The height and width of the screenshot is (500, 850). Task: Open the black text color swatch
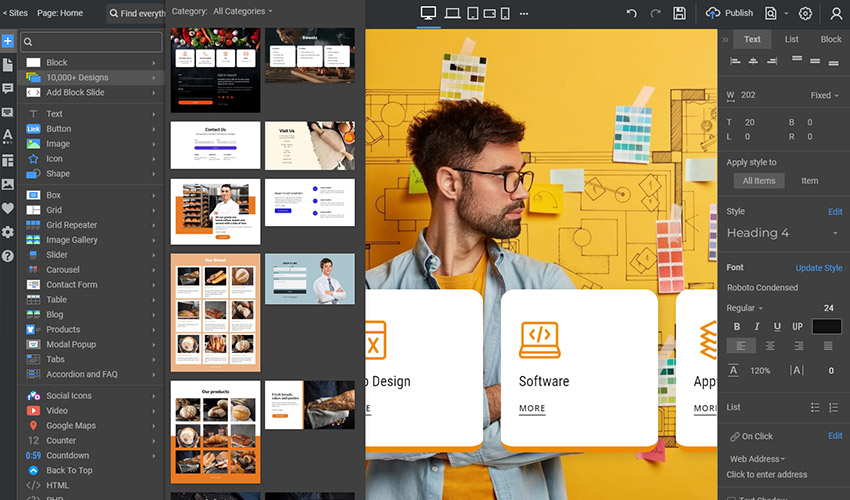(826, 326)
